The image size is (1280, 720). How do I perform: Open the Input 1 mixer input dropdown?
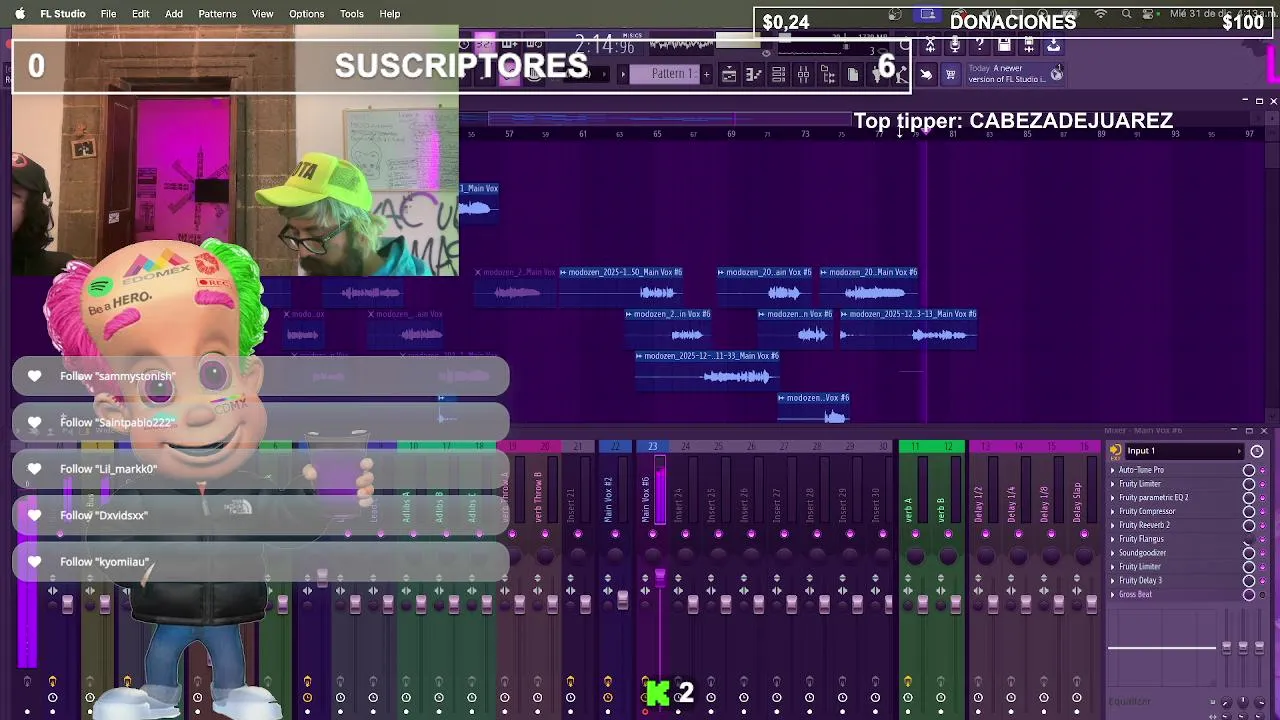coord(1183,451)
